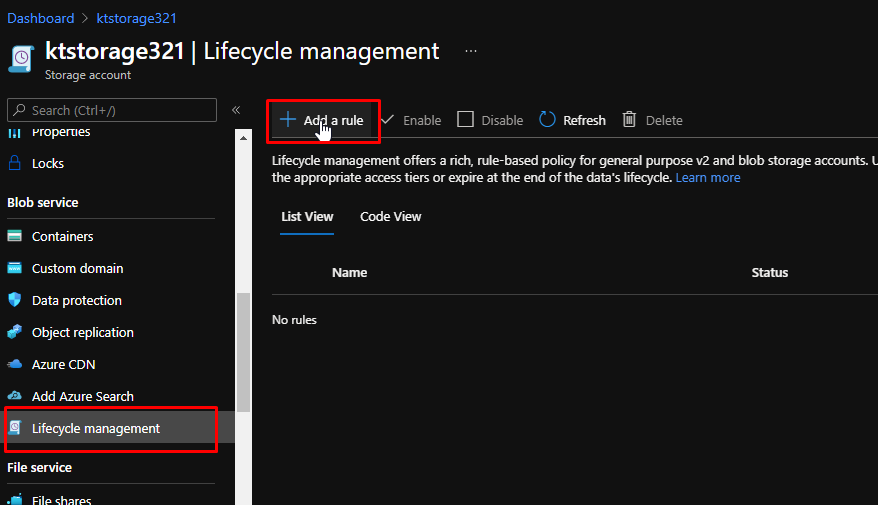The height and width of the screenshot is (505, 878).
Task: Click the checkmark icon next to Enable
Action: 387,119
